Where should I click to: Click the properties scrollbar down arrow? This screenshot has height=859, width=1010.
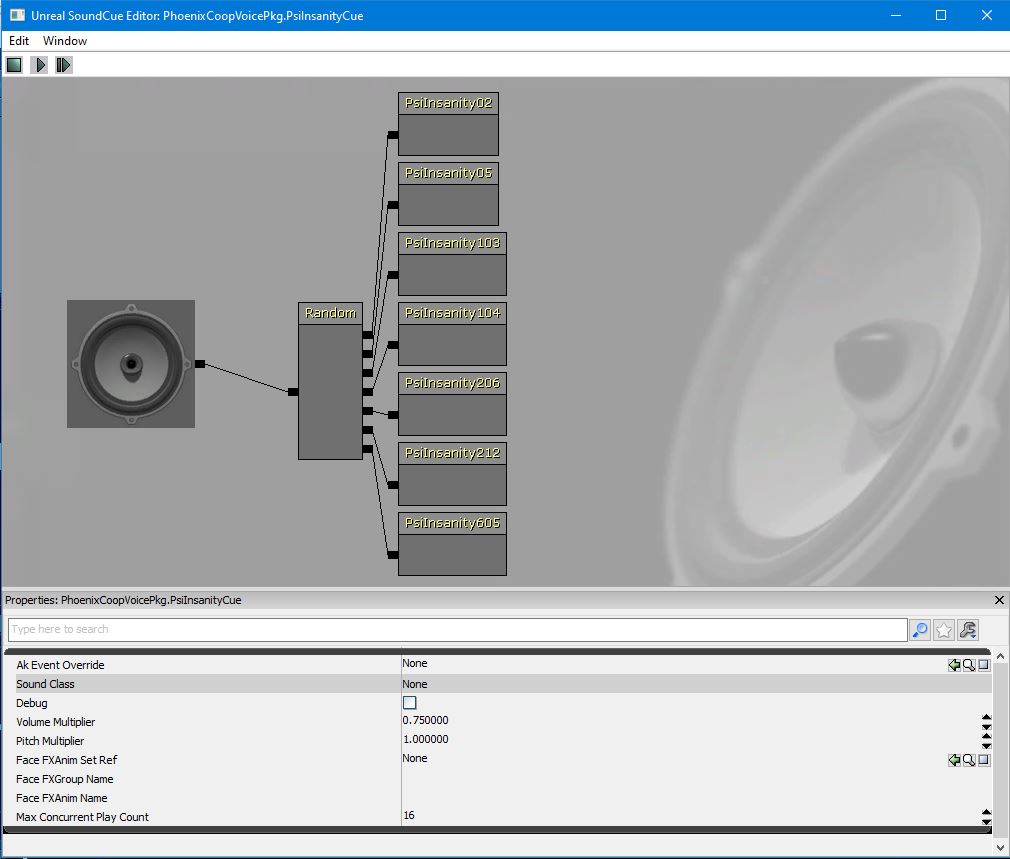click(x=1000, y=847)
